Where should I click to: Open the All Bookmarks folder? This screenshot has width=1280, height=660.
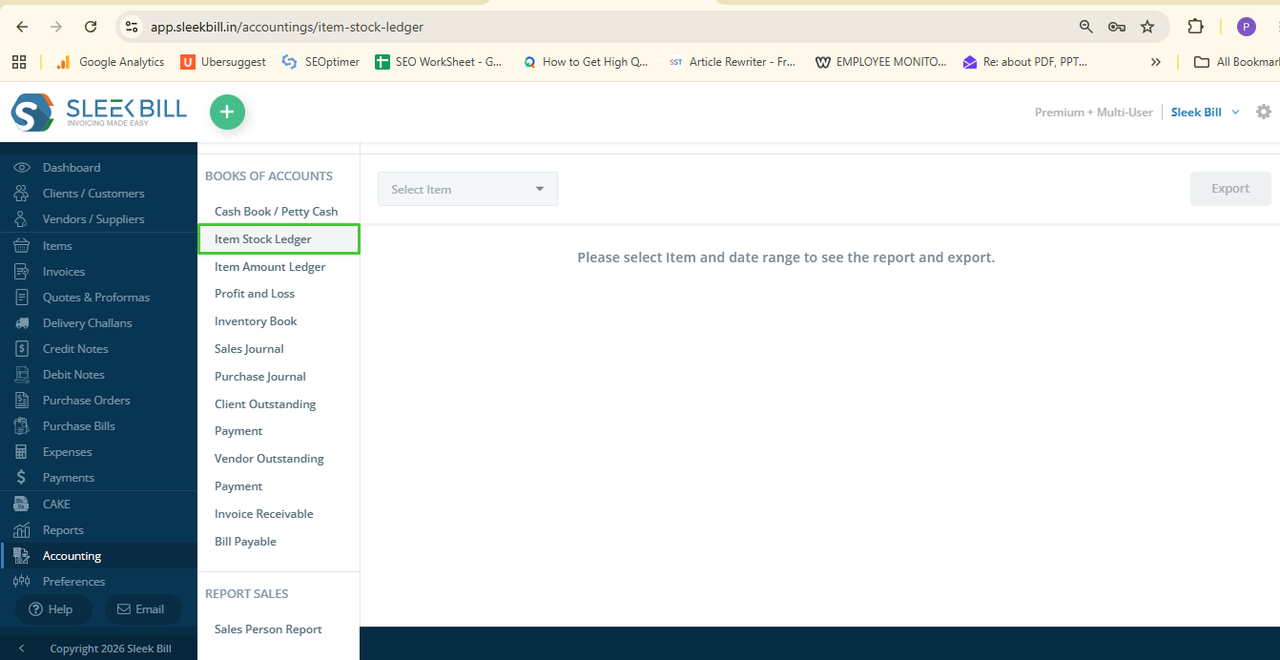point(1236,62)
